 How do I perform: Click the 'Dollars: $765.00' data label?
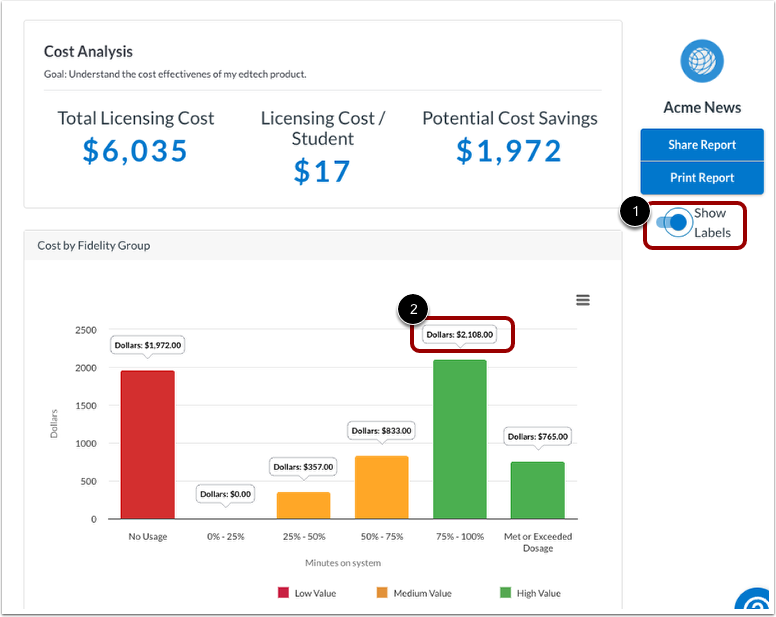(x=537, y=436)
